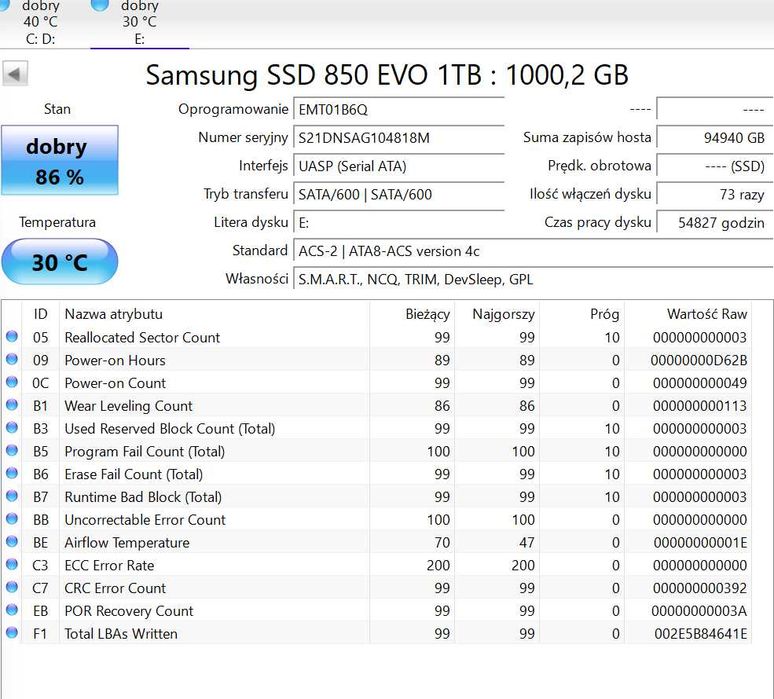This screenshot has width=774, height=699.
Task: Click the interface field UASP (Serial ATA)
Action: pyautogui.click(x=399, y=166)
